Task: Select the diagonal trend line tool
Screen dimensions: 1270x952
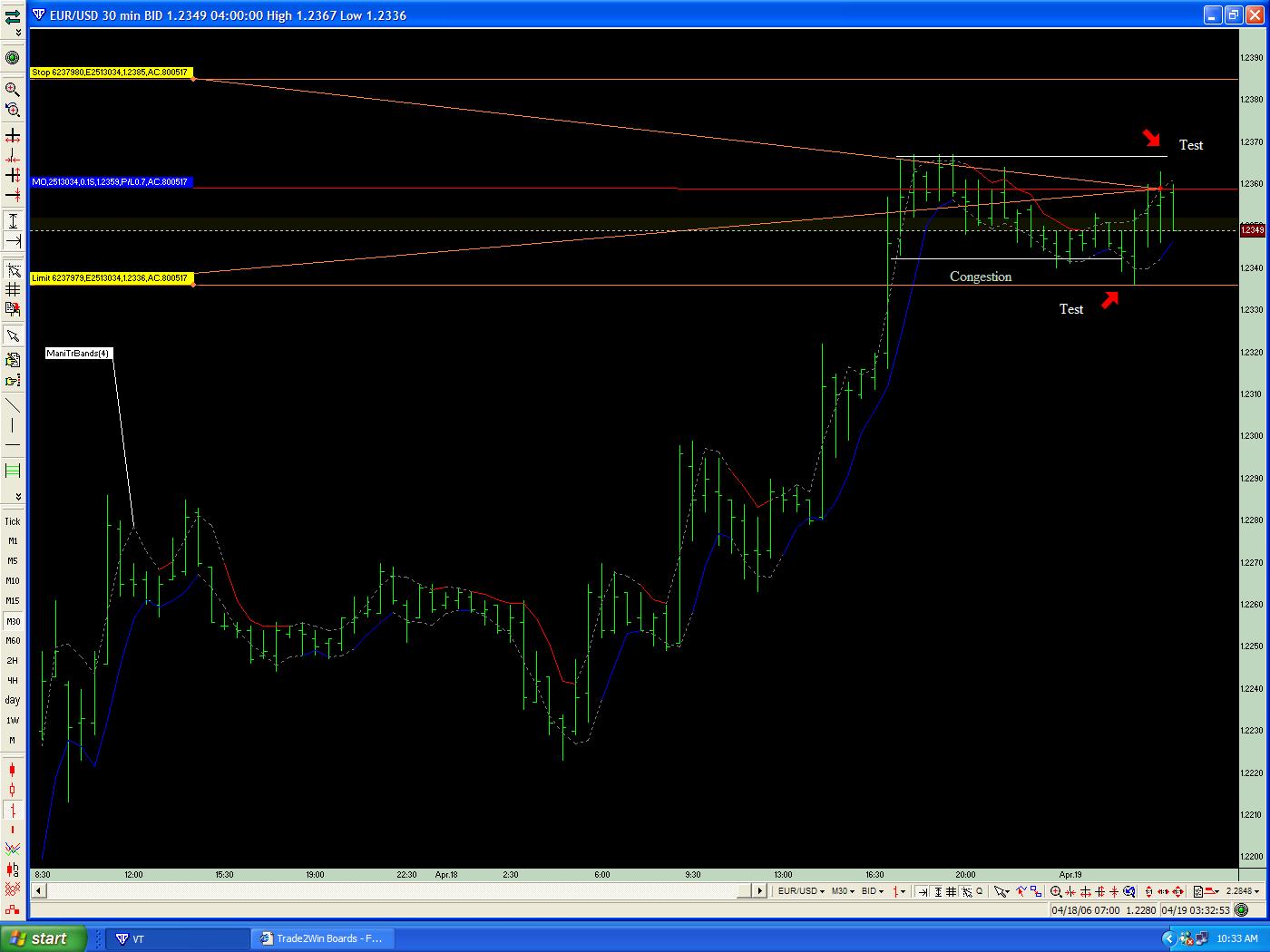Action: 13,405
